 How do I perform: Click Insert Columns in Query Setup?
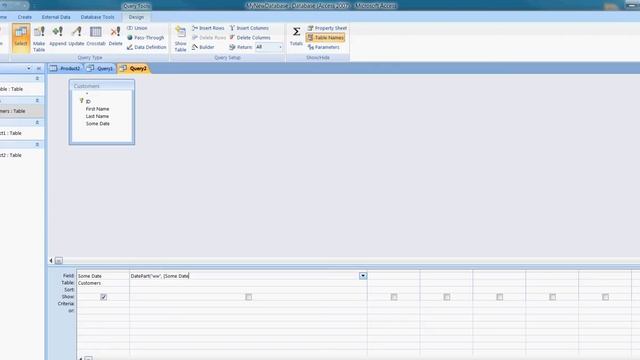pos(249,28)
